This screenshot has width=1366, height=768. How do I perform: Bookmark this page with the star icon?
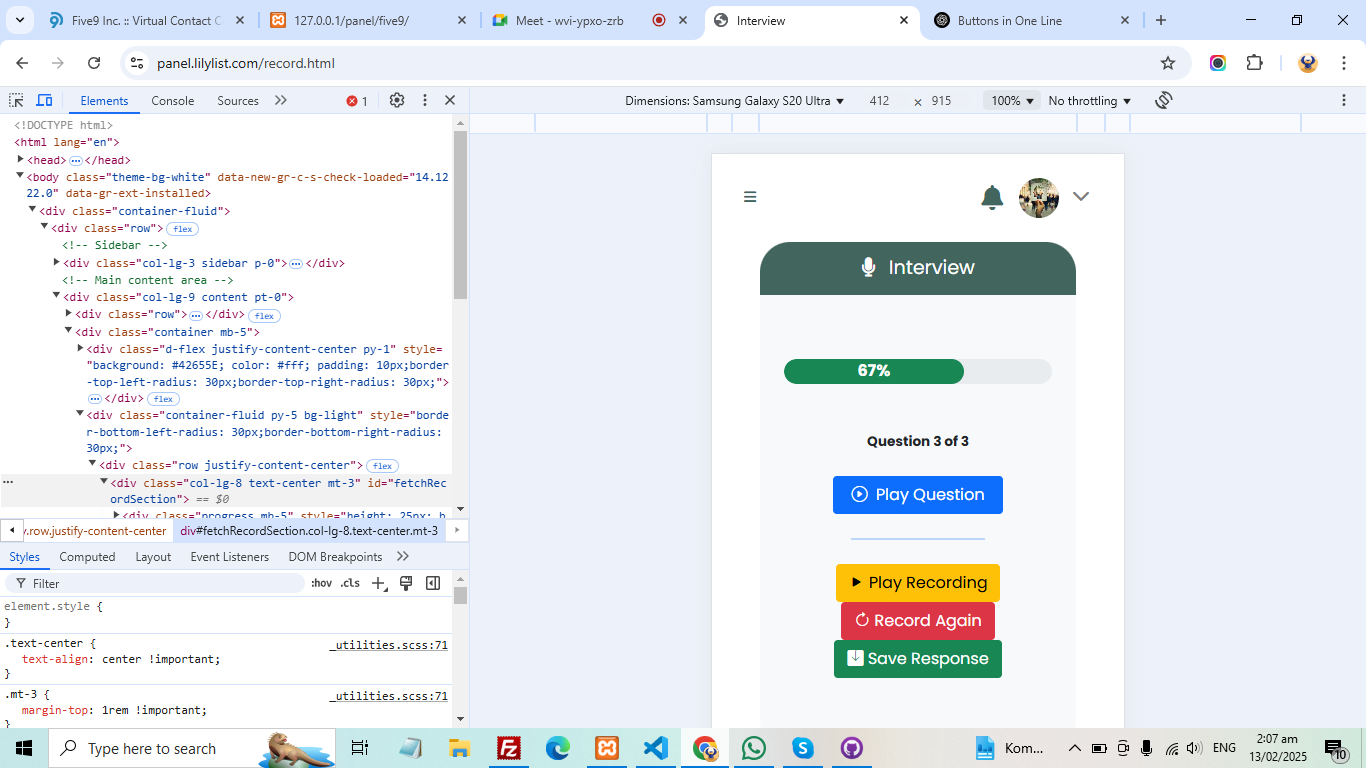click(x=1167, y=63)
